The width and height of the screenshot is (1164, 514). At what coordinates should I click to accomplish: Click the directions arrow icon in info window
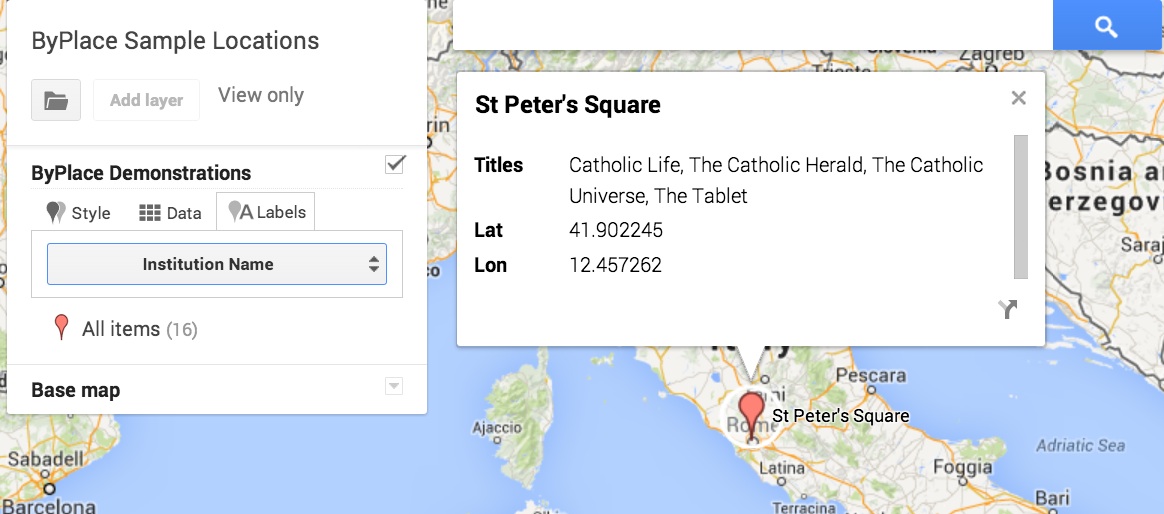click(1008, 310)
